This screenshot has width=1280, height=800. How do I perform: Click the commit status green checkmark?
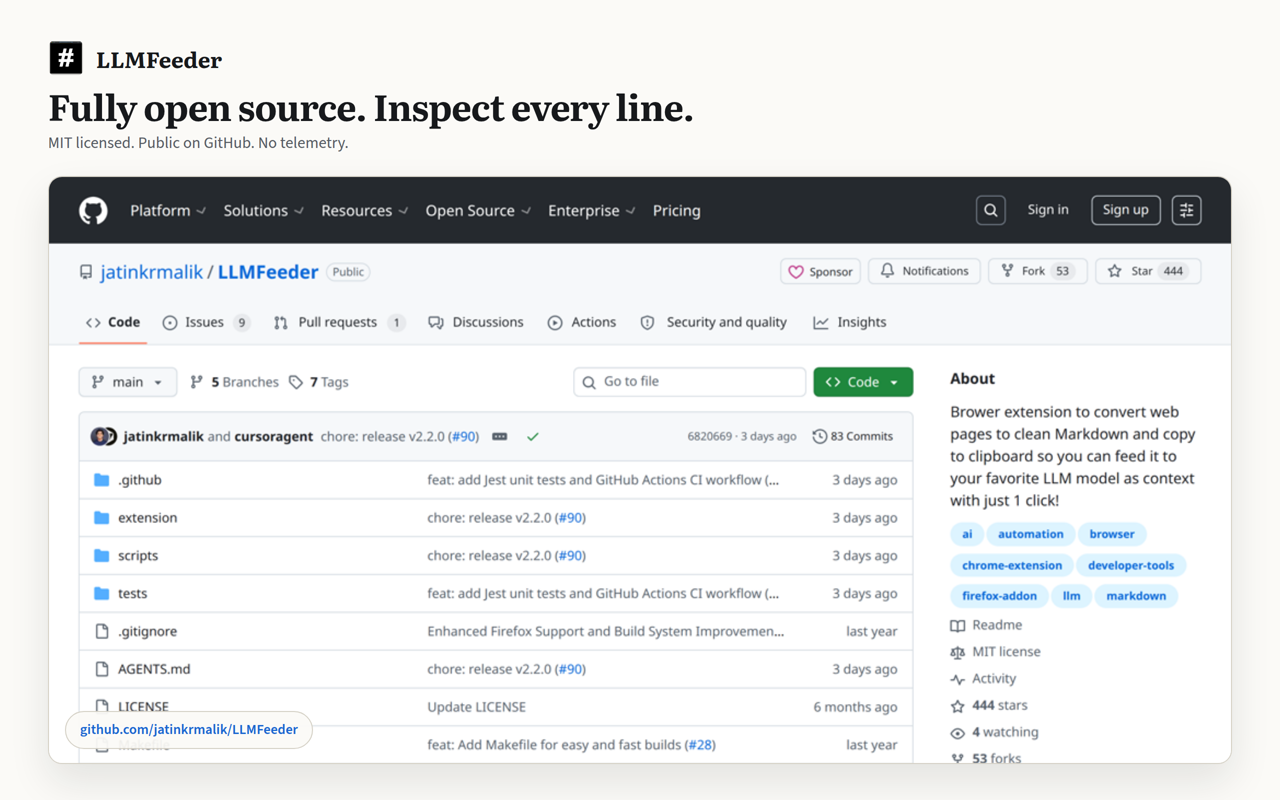(533, 437)
